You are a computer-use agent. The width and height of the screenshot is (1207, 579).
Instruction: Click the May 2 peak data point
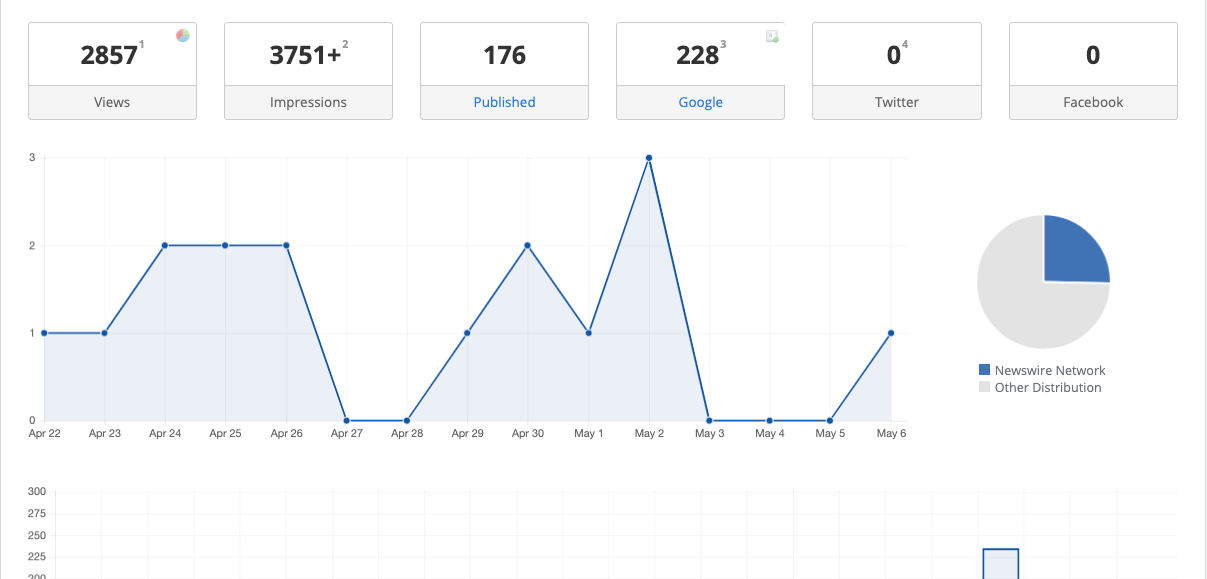[x=649, y=158]
